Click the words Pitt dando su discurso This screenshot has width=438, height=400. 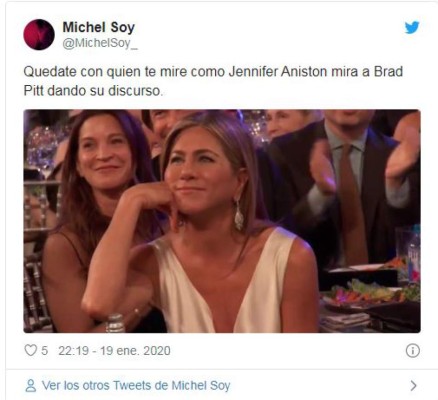click(x=93, y=91)
